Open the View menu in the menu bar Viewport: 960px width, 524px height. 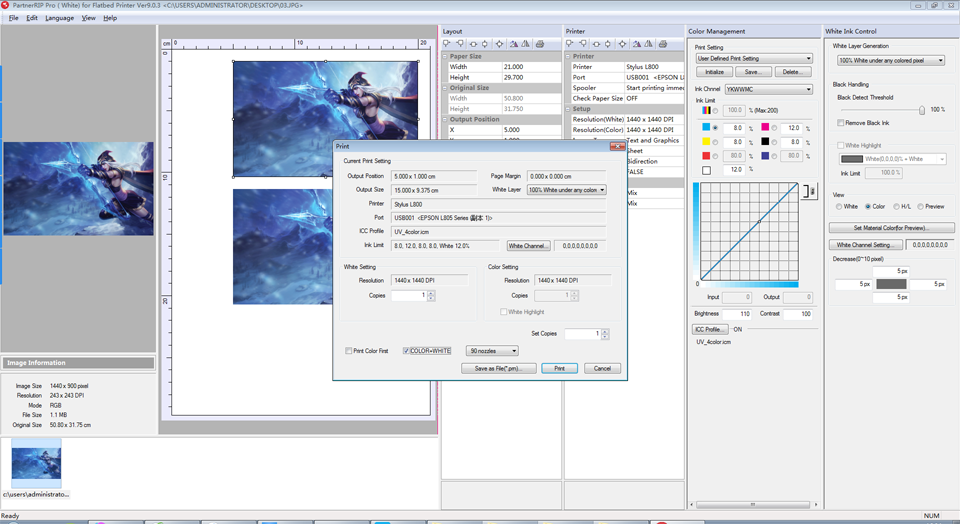(89, 18)
